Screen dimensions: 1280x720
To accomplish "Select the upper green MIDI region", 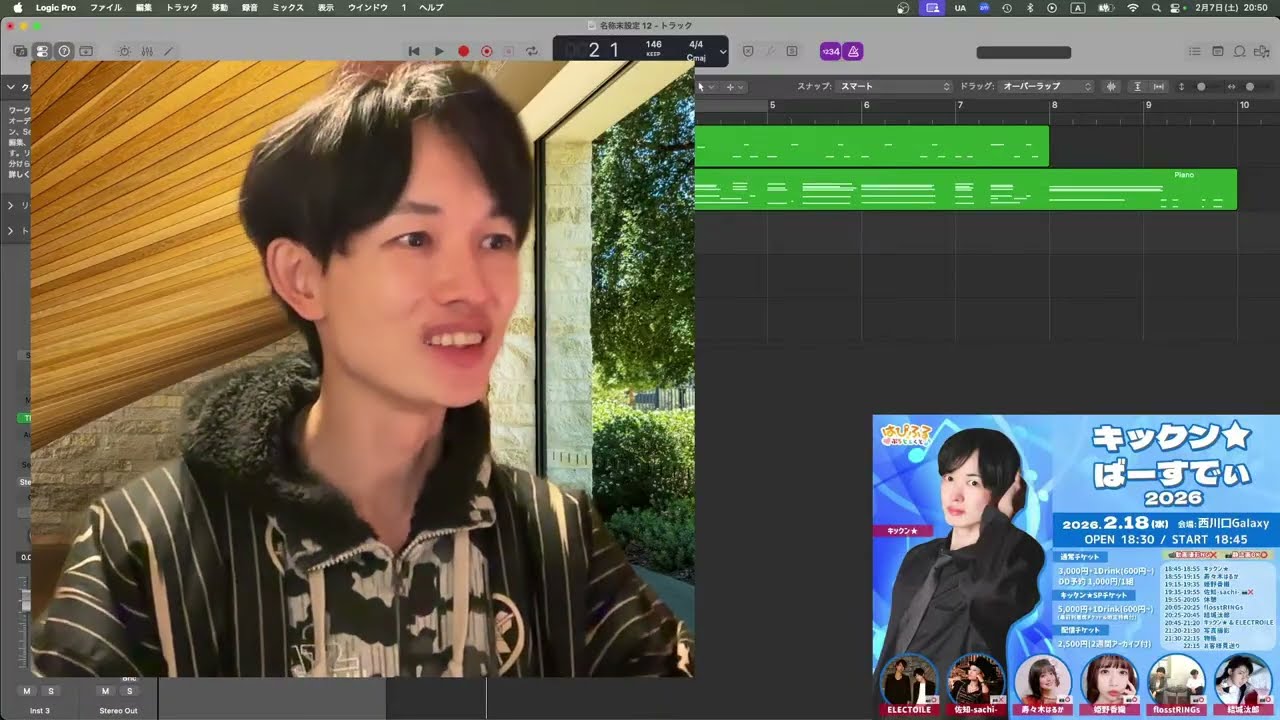I will pyautogui.click(x=871, y=146).
